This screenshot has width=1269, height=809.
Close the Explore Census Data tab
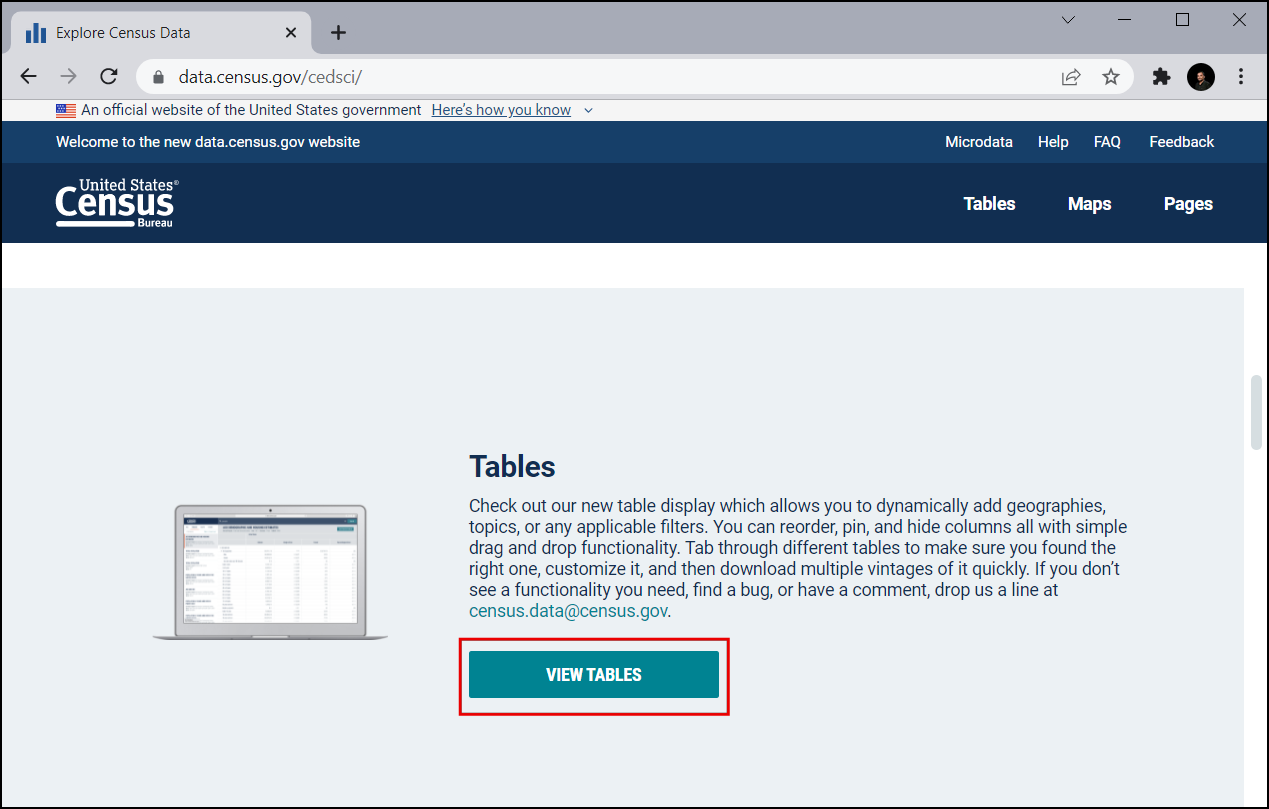click(291, 32)
